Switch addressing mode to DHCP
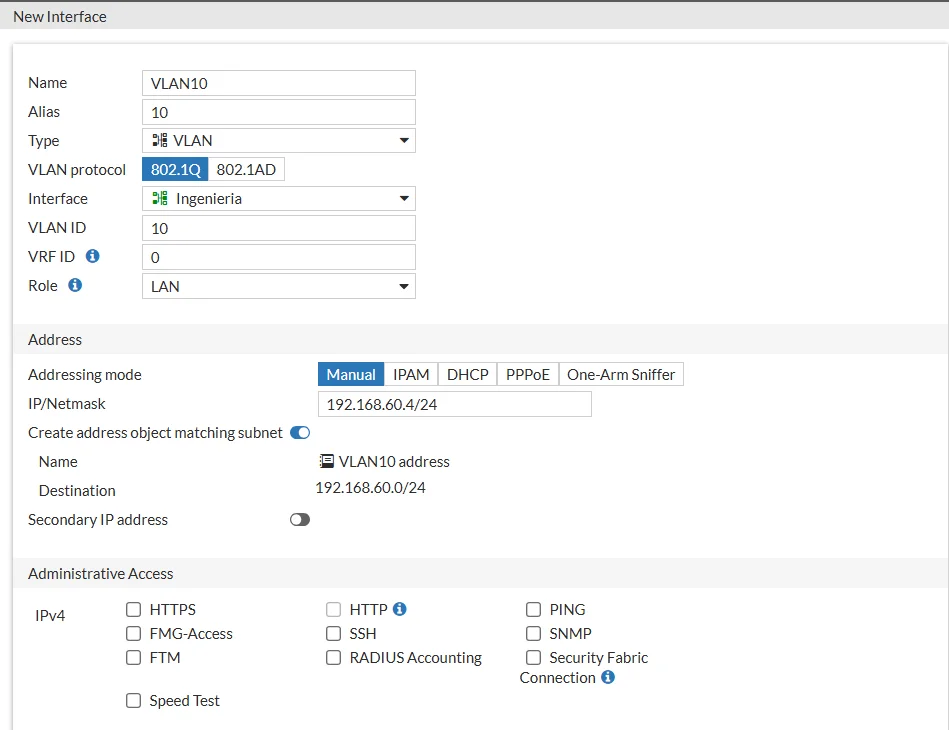This screenshot has width=949, height=730. point(468,374)
